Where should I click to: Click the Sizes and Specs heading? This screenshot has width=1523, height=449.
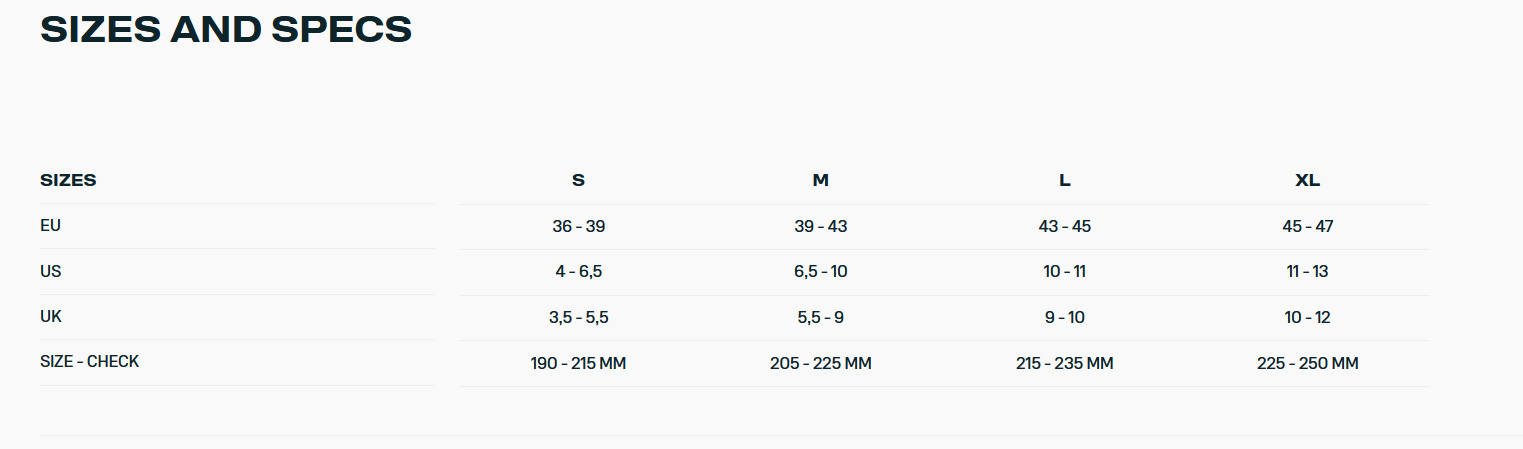point(226,29)
